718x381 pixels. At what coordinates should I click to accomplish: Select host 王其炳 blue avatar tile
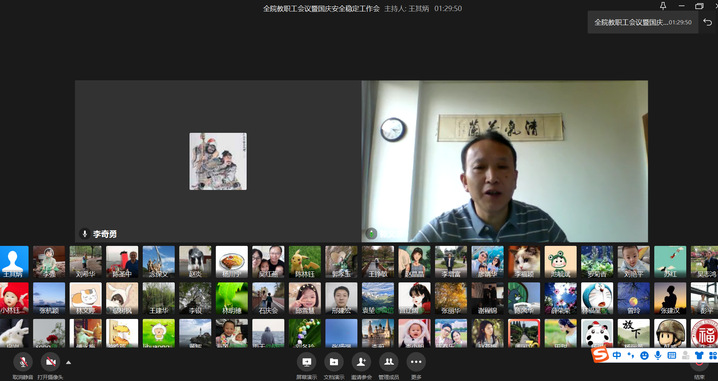(x=14, y=262)
